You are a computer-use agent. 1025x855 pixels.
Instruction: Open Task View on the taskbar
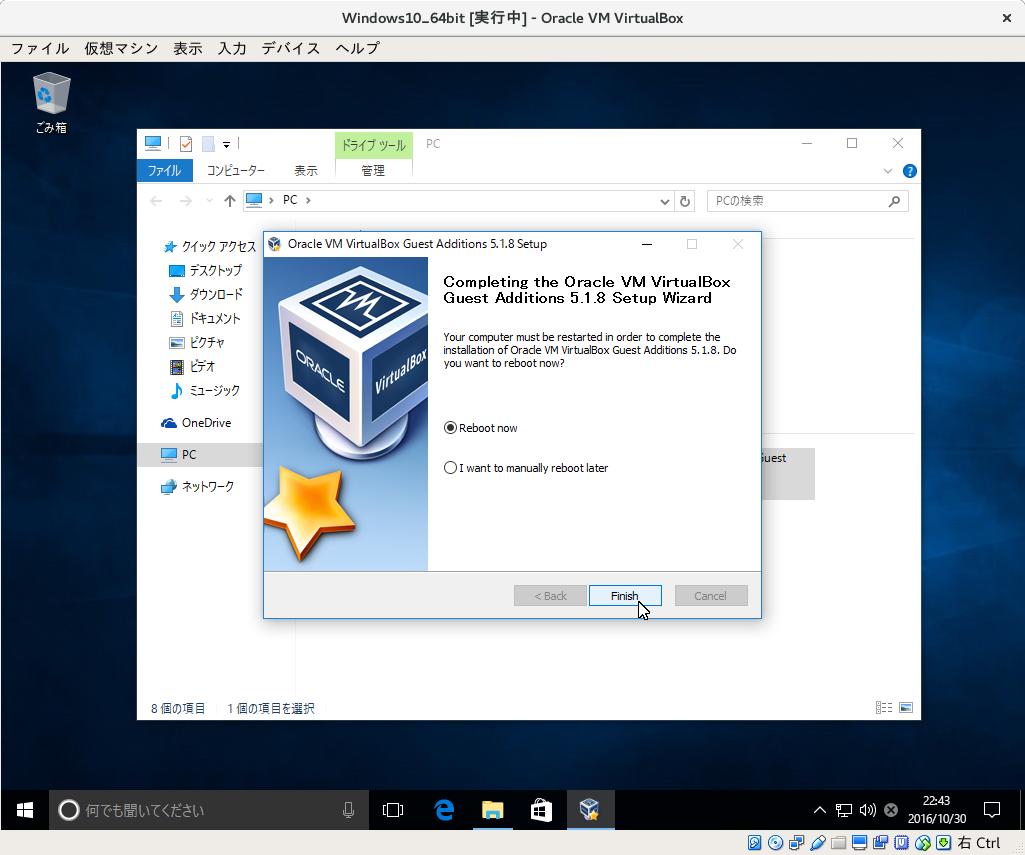pos(393,811)
